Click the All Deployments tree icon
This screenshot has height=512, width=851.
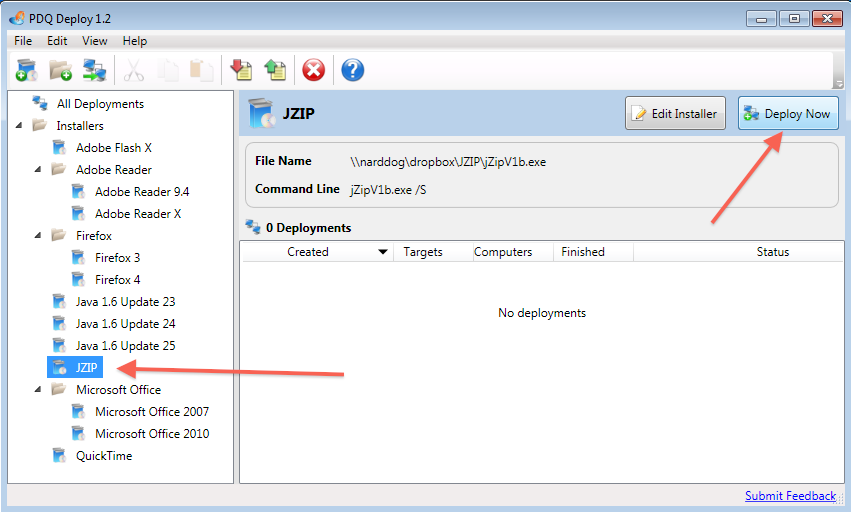(x=40, y=103)
